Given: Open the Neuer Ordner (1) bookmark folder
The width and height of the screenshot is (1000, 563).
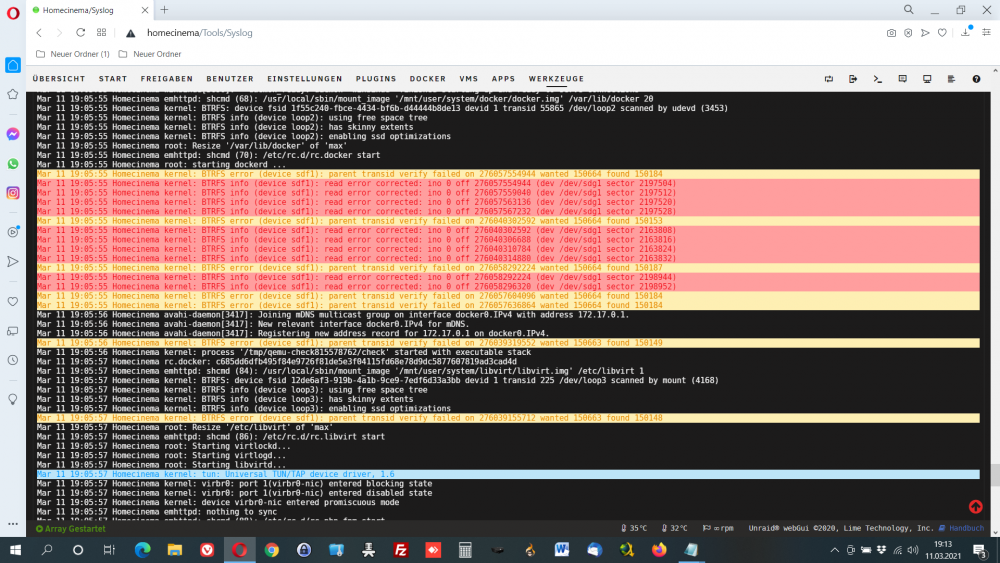Looking at the screenshot, I should pyautogui.click(x=73, y=54).
